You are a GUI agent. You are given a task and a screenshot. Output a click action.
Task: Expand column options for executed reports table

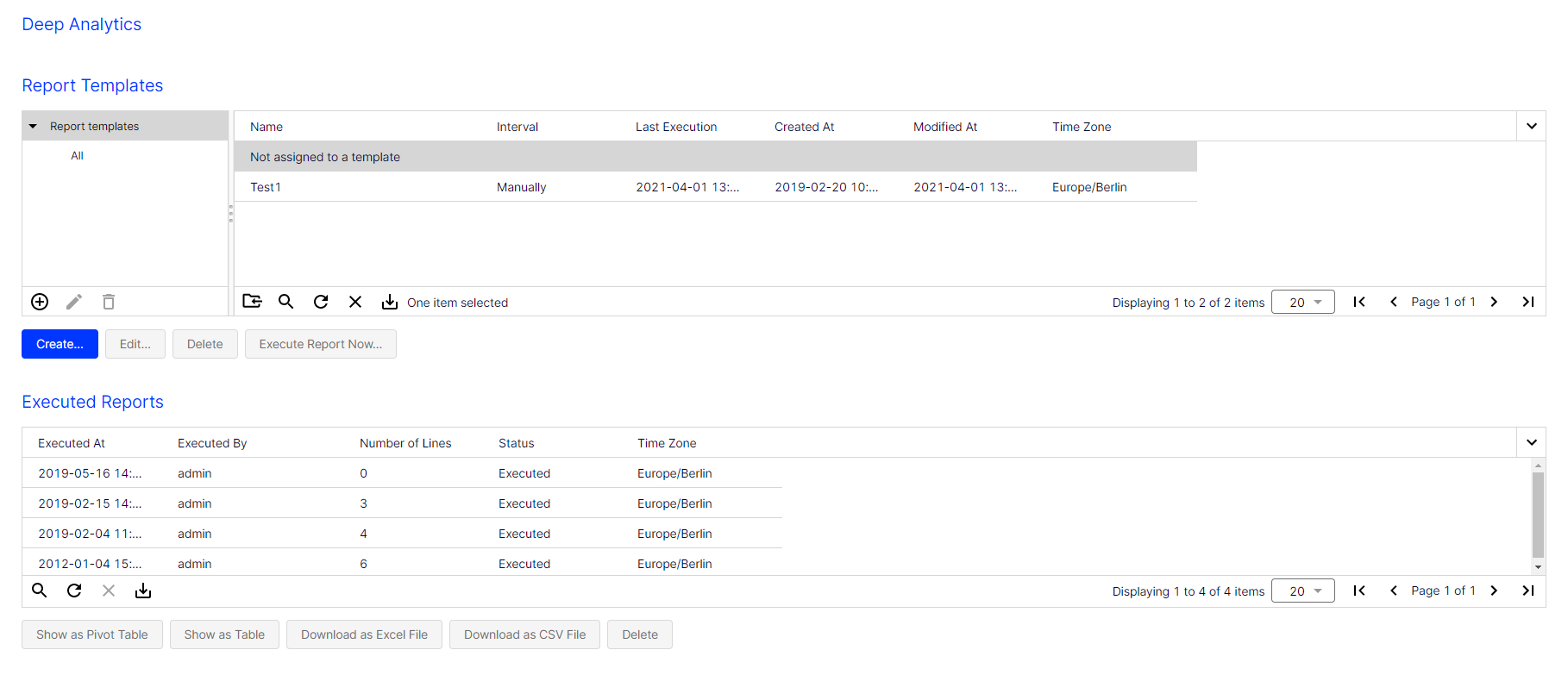coord(1531,443)
